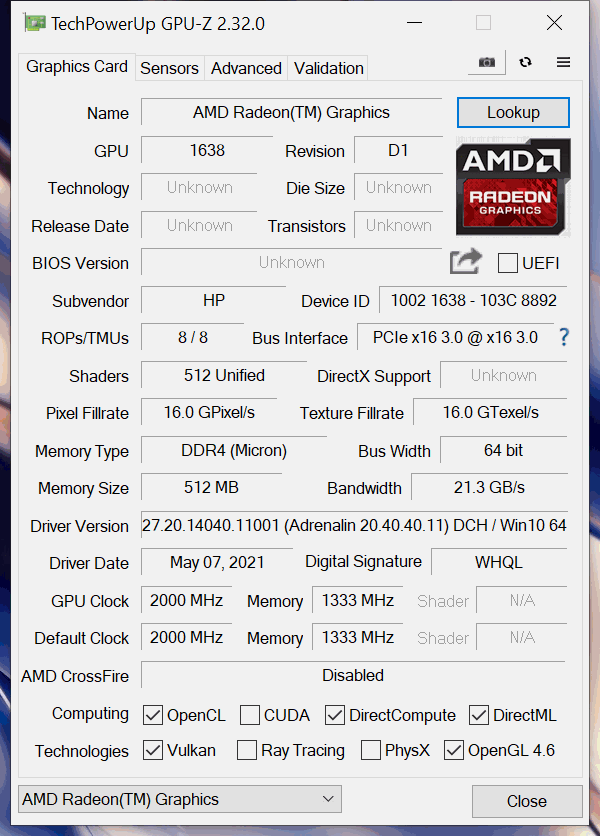Click the screenshot camera icon
Image resolution: width=600 pixels, height=836 pixels.
[486, 62]
